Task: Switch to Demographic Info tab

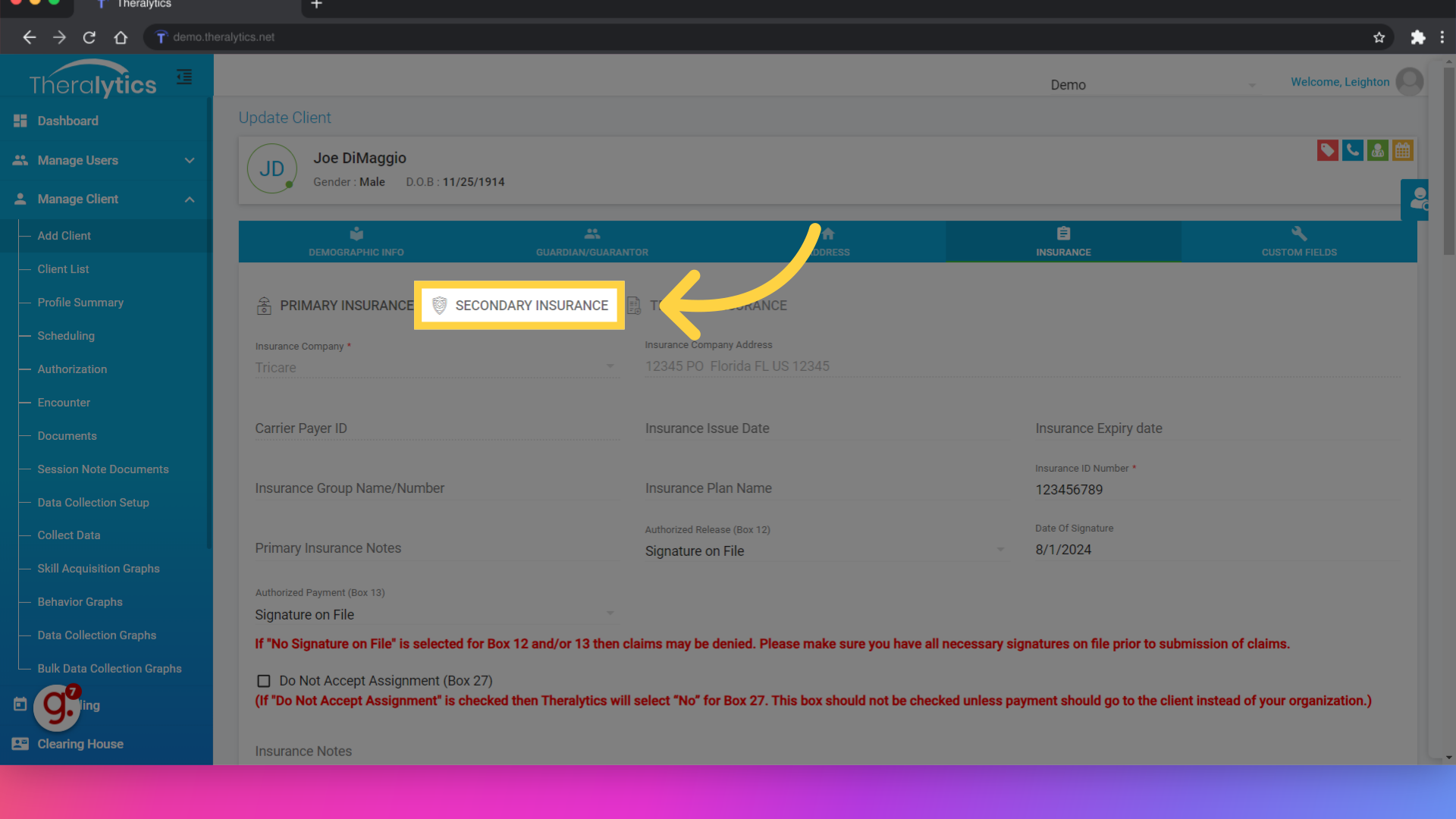Action: coord(356,242)
